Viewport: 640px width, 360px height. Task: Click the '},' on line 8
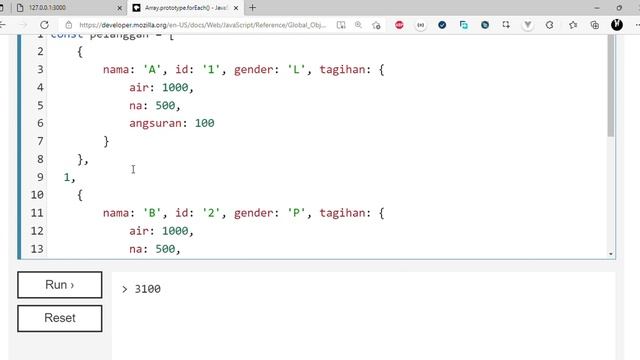pyautogui.click(x=83, y=159)
